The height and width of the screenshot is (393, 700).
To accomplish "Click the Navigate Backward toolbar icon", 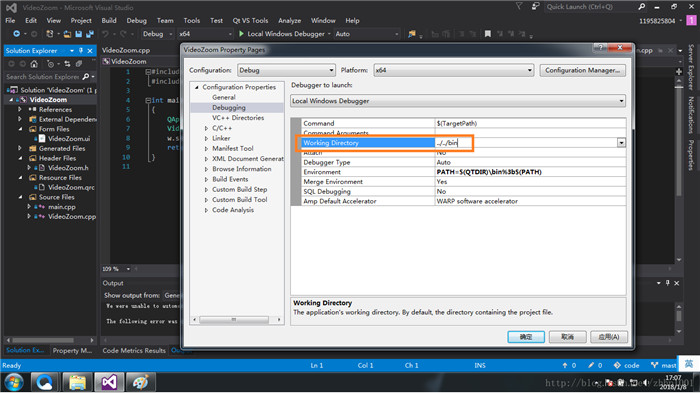I will point(17,34).
